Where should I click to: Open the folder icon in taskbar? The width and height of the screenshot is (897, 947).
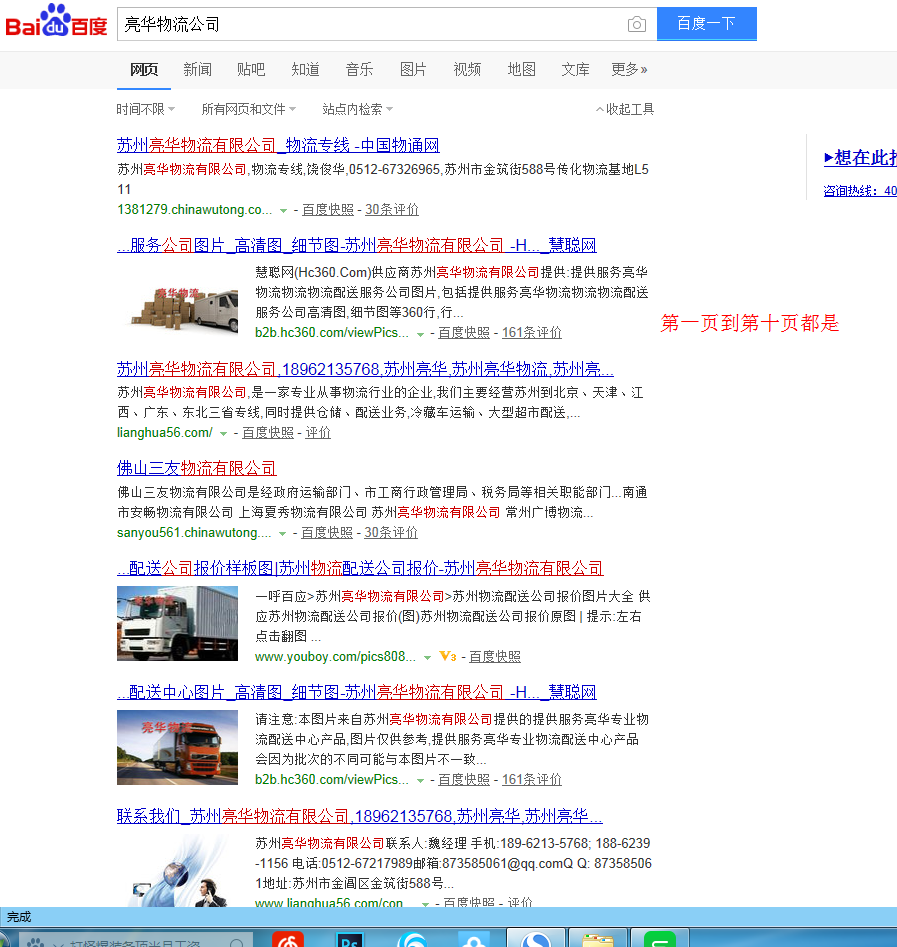tap(597, 940)
